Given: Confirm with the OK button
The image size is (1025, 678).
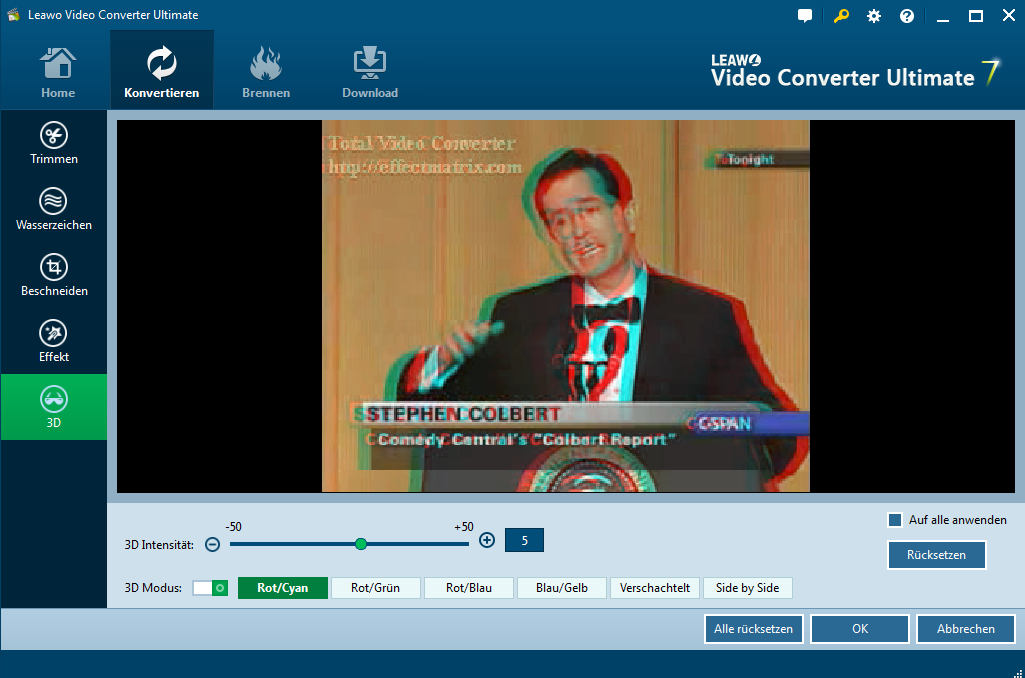Looking at the screenshot, I should pyautogui.click(x=860, y=628).
